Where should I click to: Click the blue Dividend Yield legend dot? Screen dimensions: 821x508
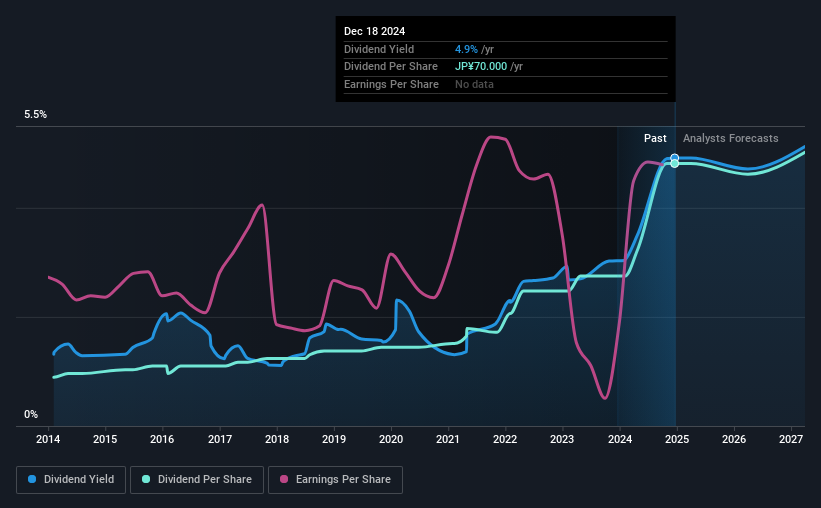[32, 479]
